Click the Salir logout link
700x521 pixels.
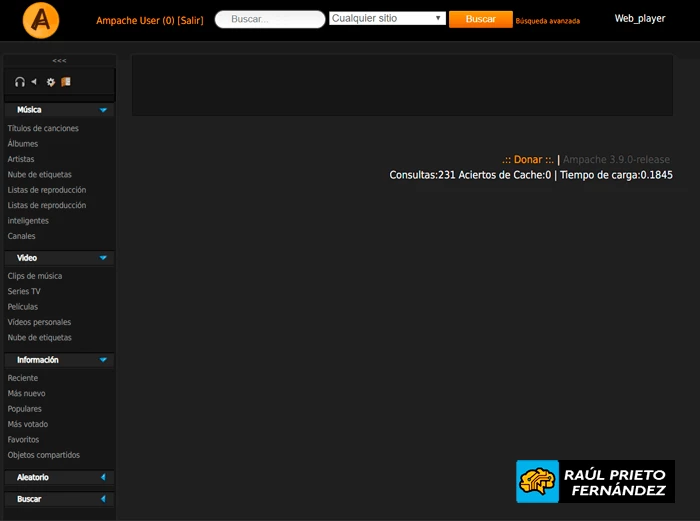pyautogui.click(x=190, y=20)
